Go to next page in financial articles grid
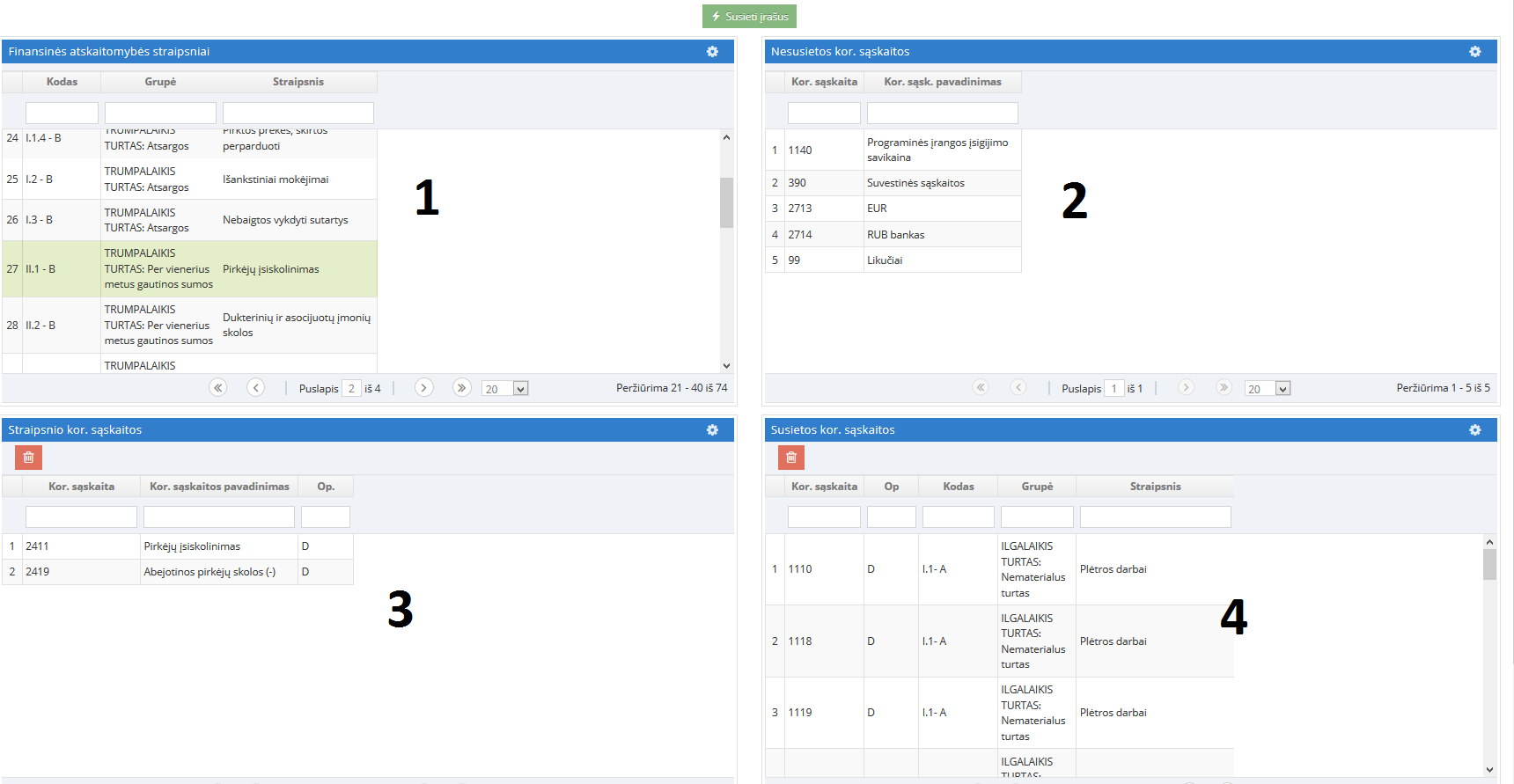Viewport: 1514px width, 784px height. point(424,388)
